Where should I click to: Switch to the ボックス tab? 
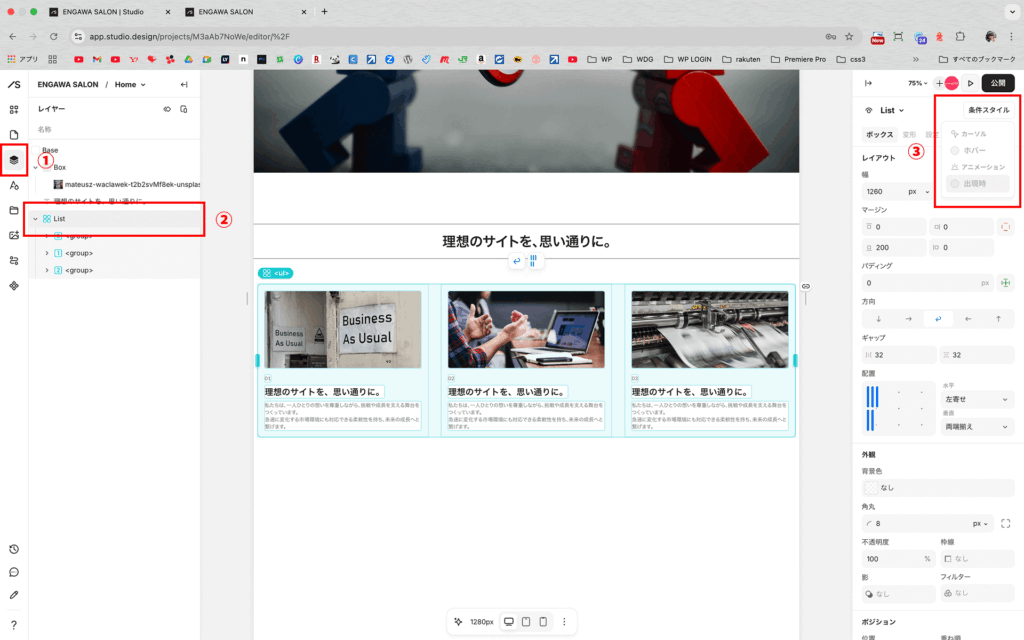click(879, 134)
